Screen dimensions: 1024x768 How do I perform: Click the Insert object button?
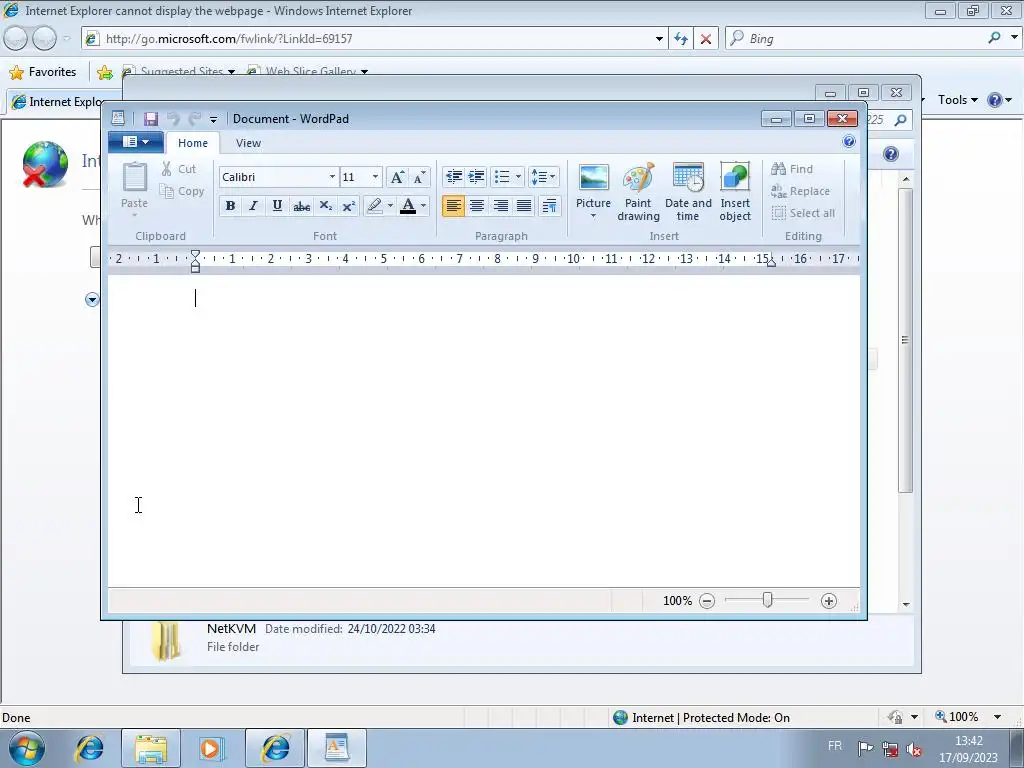coord(735,191)
